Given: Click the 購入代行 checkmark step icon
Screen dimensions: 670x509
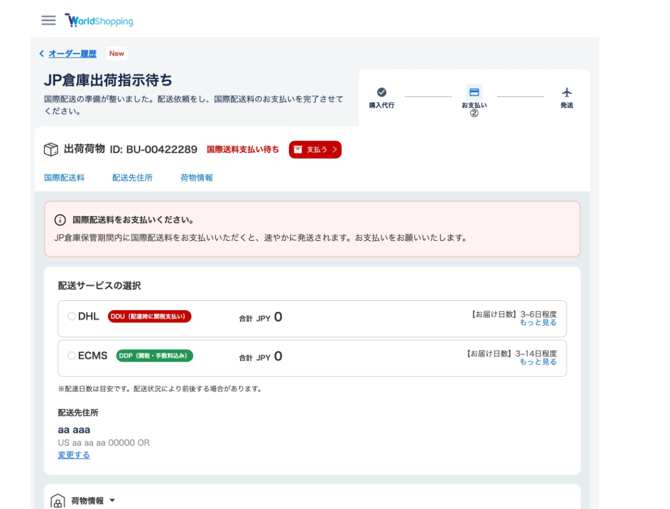Looking at the screenshot, I should 382,92.
